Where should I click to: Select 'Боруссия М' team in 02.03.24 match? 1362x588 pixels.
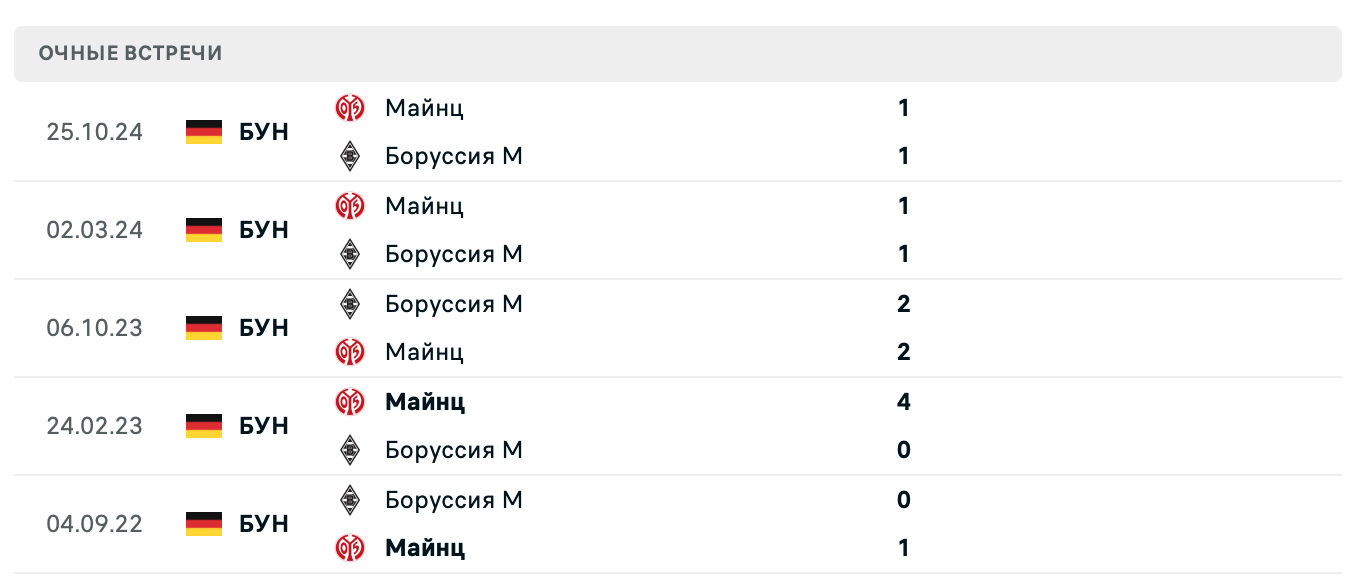tap(454, 254)
